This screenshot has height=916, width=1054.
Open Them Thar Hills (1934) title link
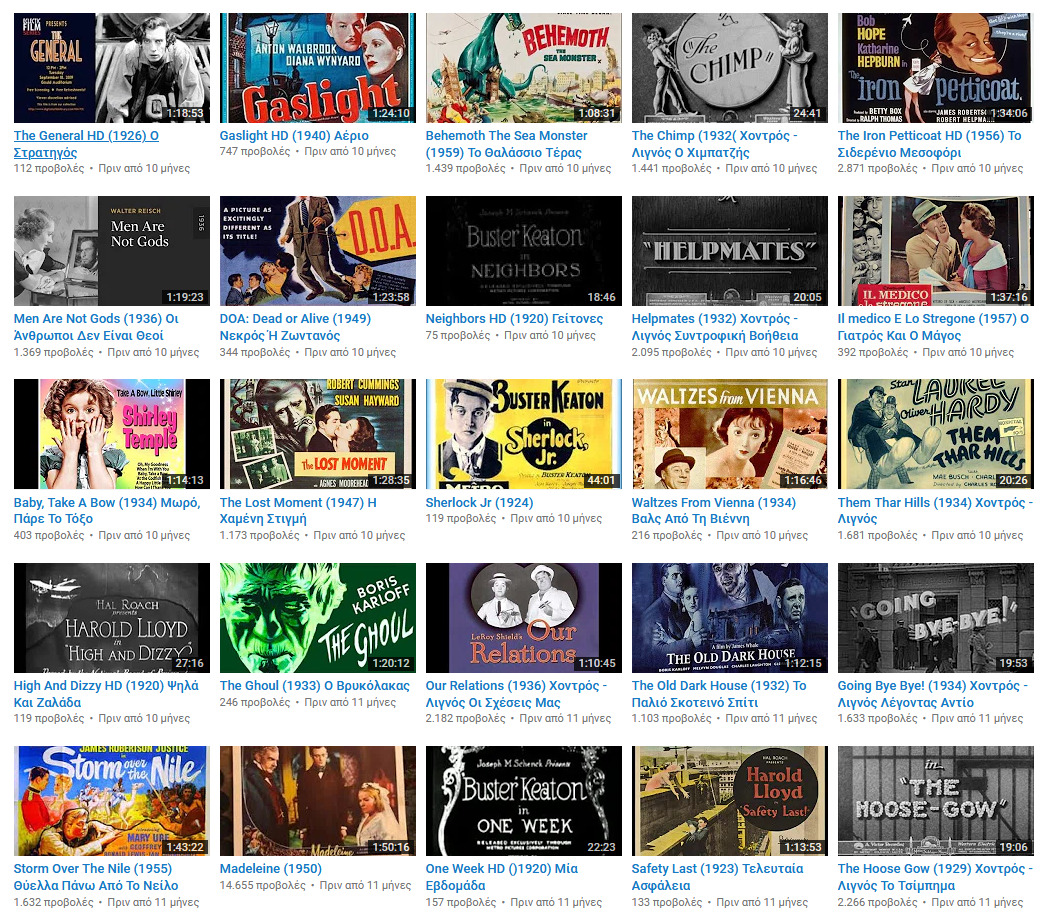coord(935,510)
